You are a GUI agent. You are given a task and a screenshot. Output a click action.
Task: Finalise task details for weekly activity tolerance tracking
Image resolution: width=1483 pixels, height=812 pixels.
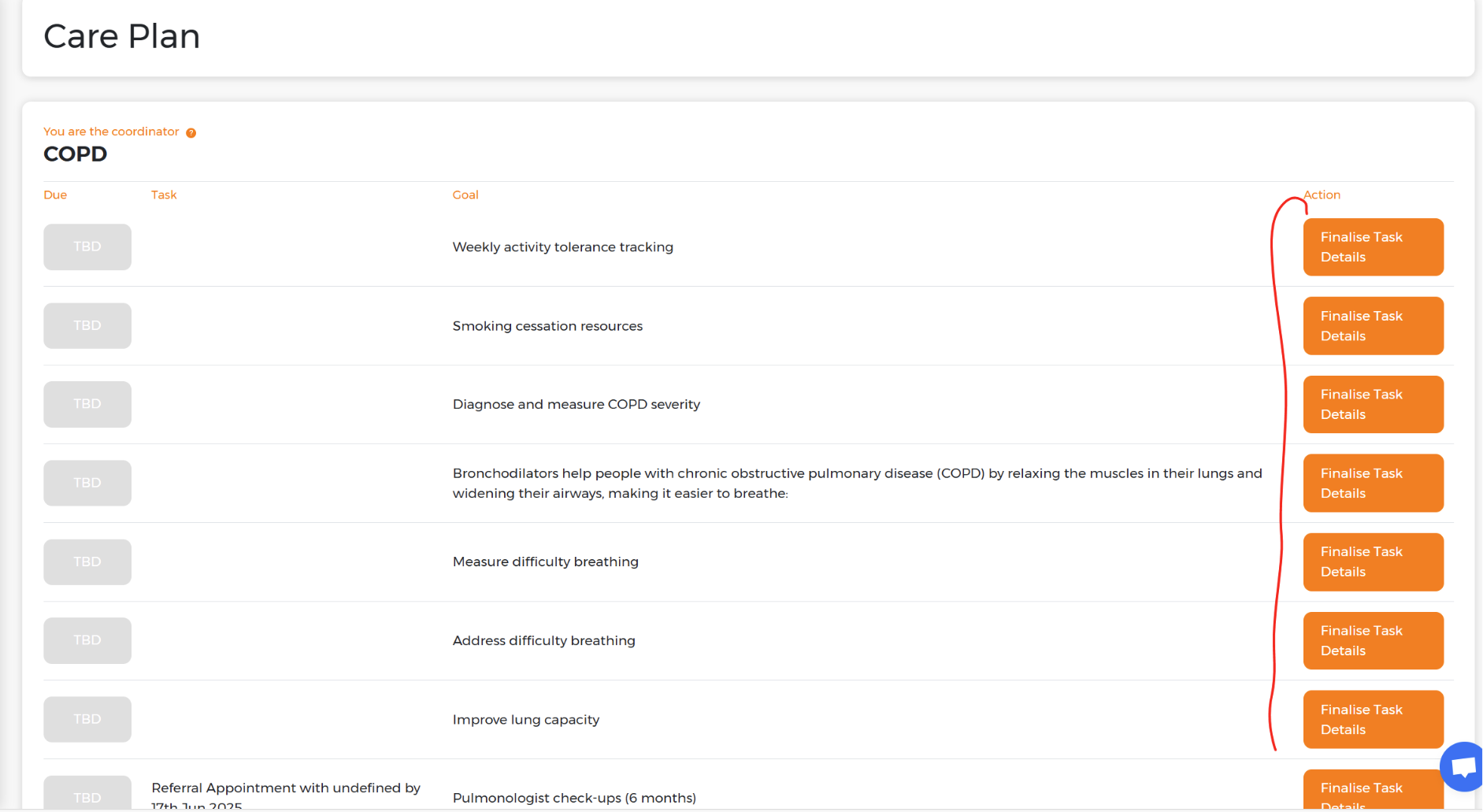(x=1372, y=247)
